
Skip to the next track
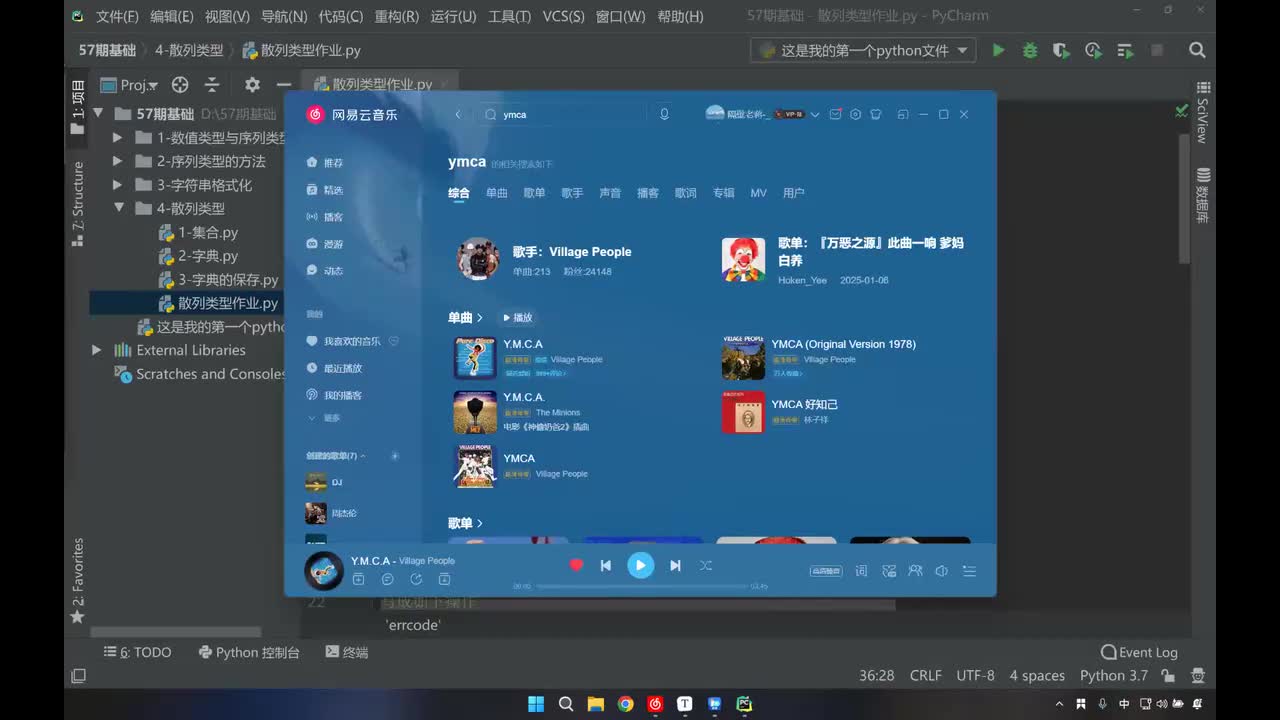[675, 566]
